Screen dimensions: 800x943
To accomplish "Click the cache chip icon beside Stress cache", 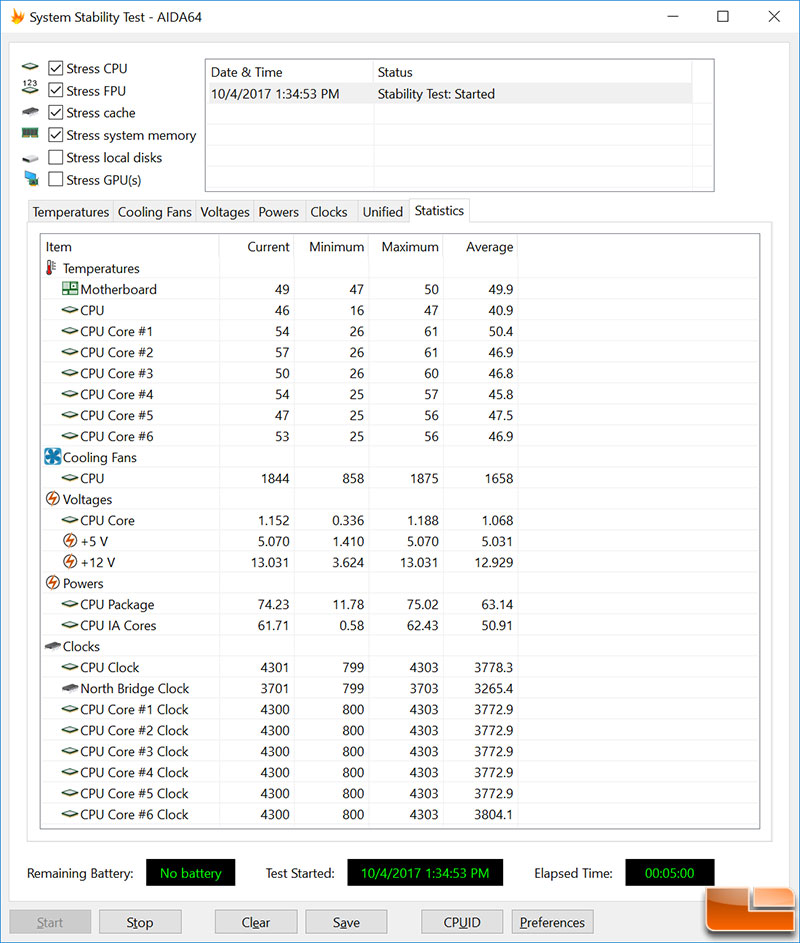I will (x=30, y=112).
